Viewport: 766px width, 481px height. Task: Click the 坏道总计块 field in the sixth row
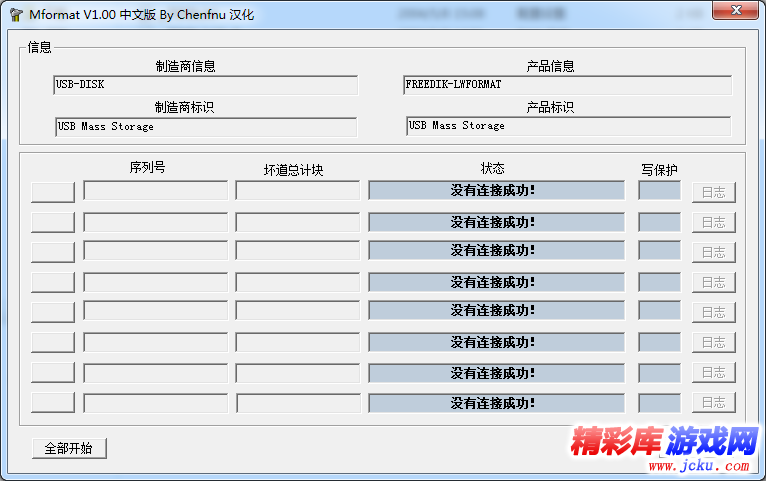coord(298,342)
